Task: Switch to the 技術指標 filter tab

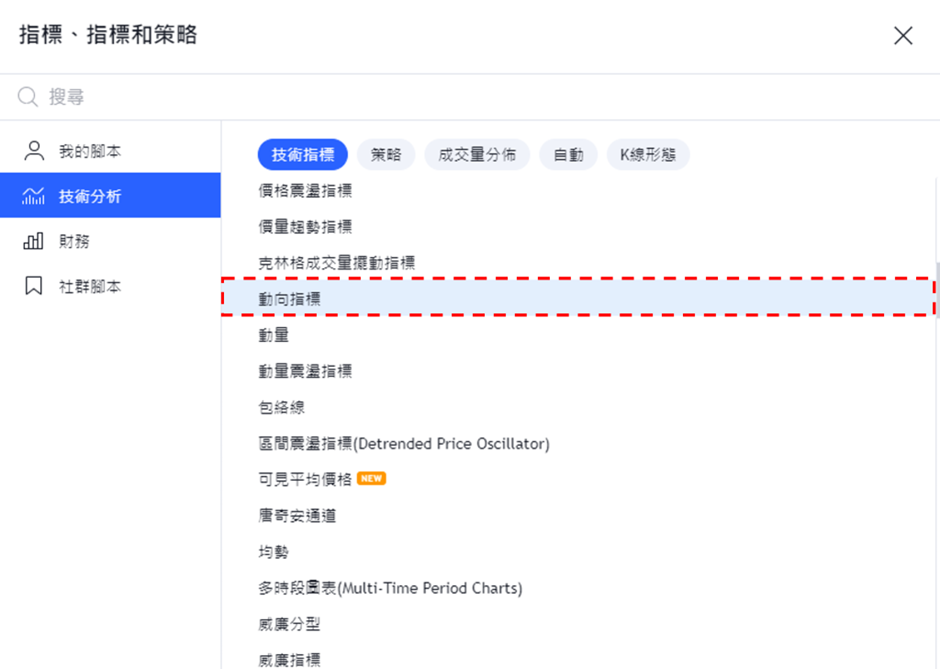Action: 302,154
